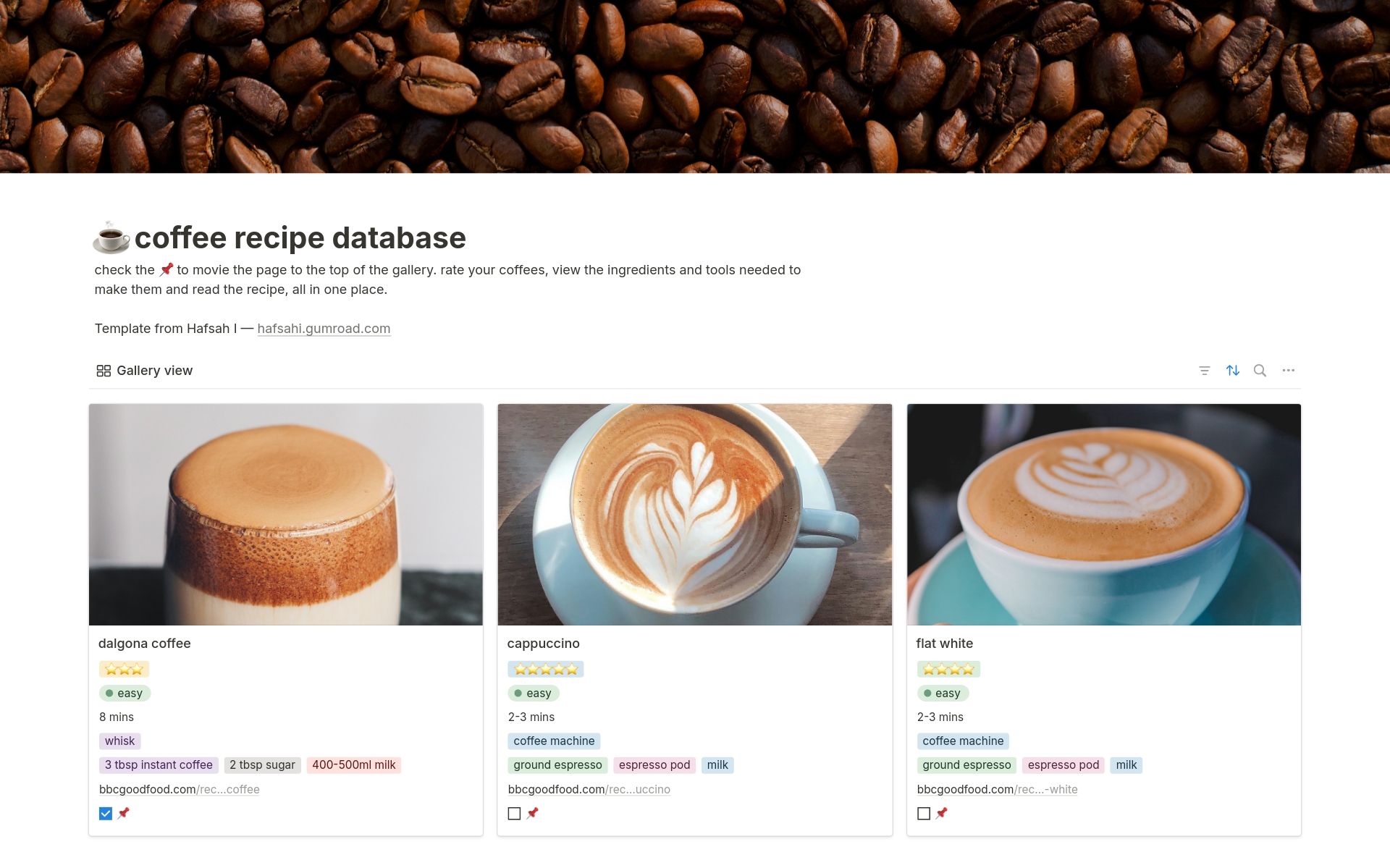Click the pin icon on the cappuccino card
1390x868 pixels.
click(533, 813)
